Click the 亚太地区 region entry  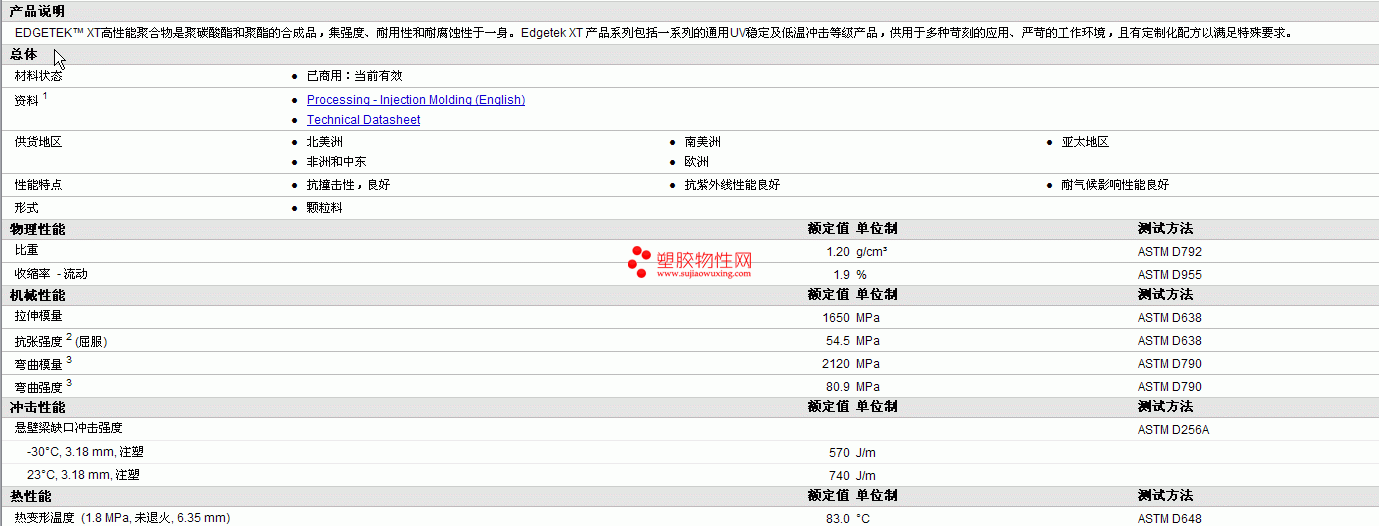[1086, 142]
